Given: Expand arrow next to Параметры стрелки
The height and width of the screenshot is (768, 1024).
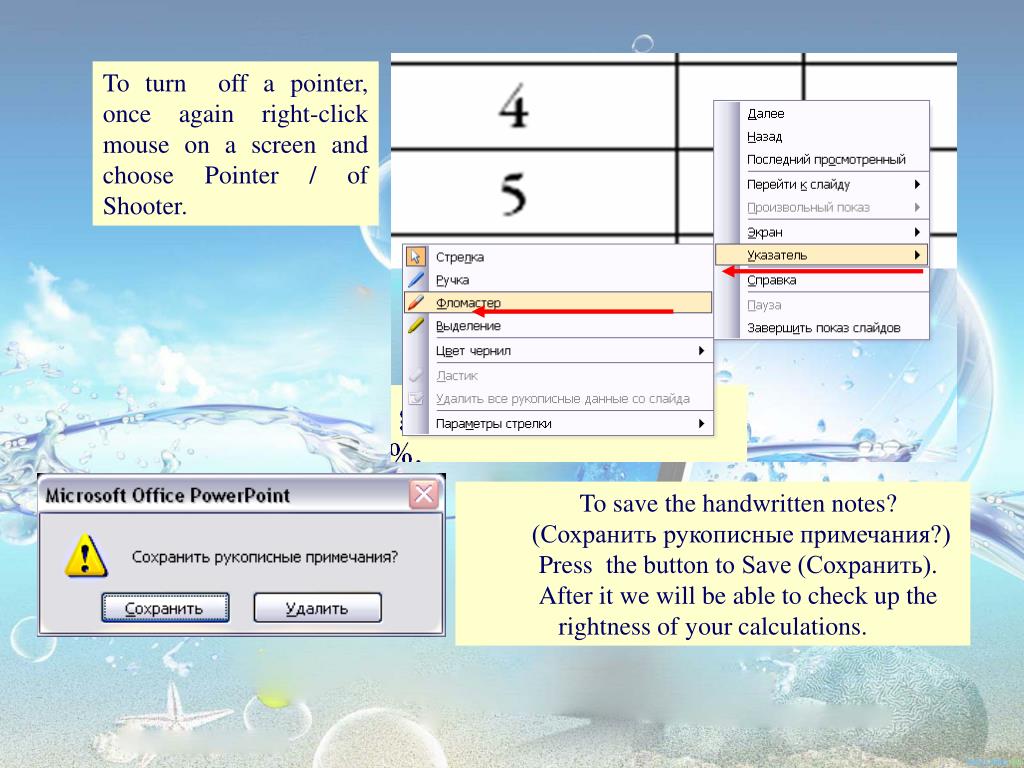Looking at the screenshot, I should (701, 423).
